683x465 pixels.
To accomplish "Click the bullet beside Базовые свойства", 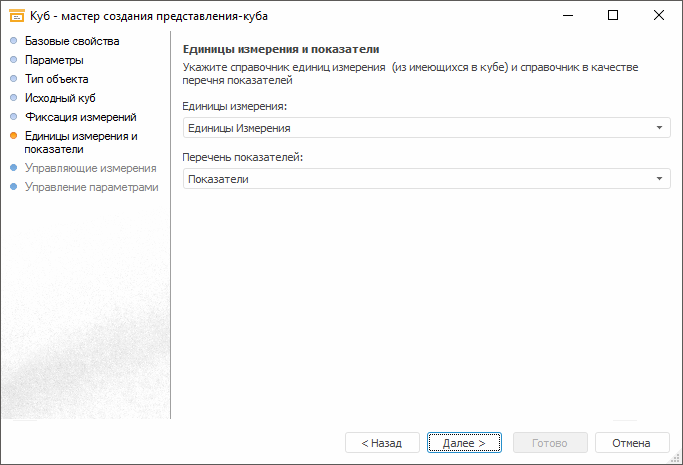I will [x=13, y=41].
